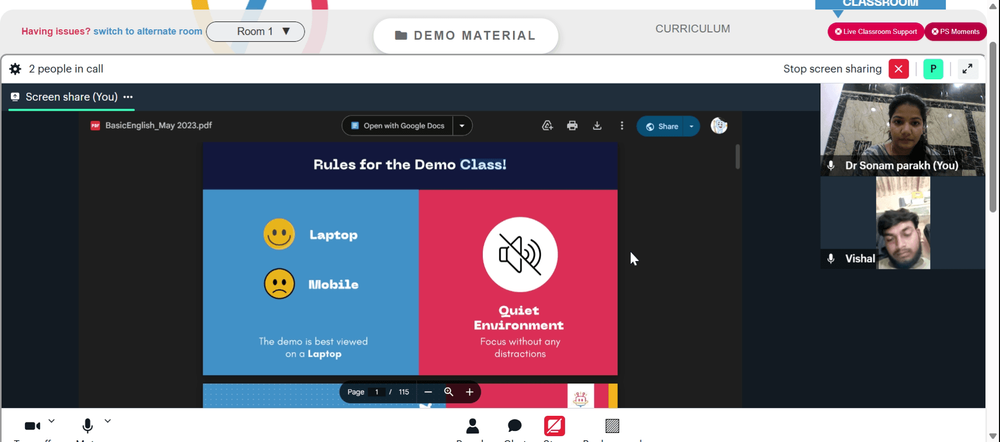
Task: Select Dr Sonam parakh video tile
Action: (x=902, y=129)
